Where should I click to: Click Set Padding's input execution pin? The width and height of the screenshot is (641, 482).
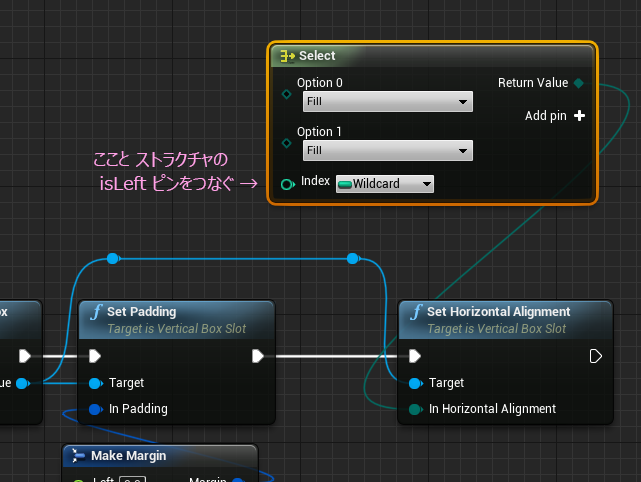[95, 356]
